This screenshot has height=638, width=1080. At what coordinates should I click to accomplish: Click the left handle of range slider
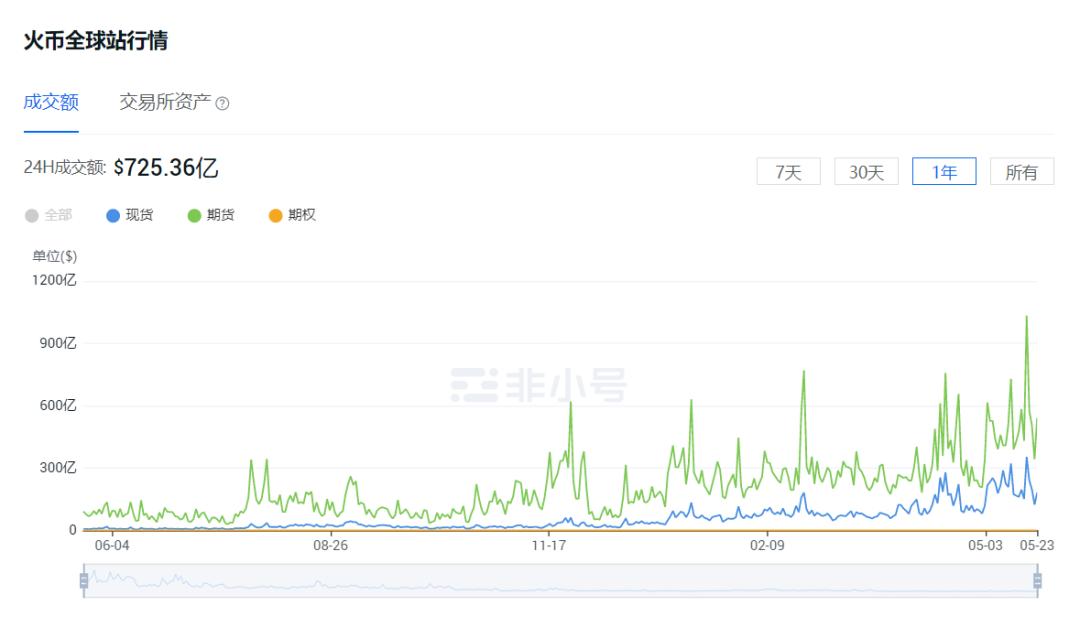tap(84, 581)
